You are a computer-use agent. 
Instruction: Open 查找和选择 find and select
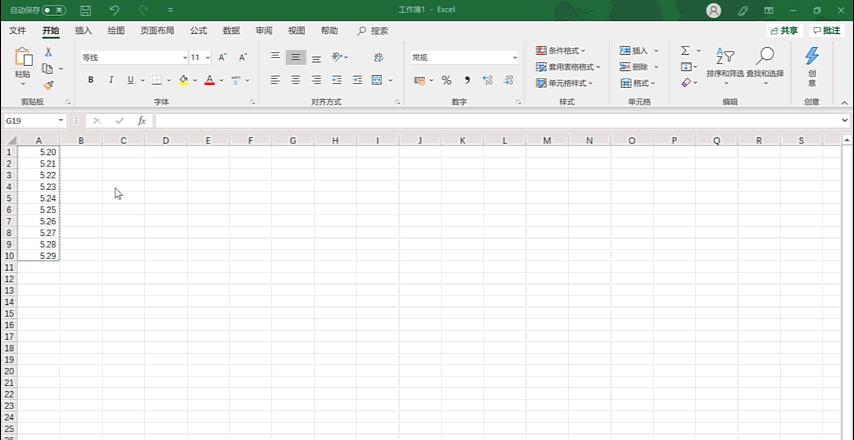pos(765,66)
